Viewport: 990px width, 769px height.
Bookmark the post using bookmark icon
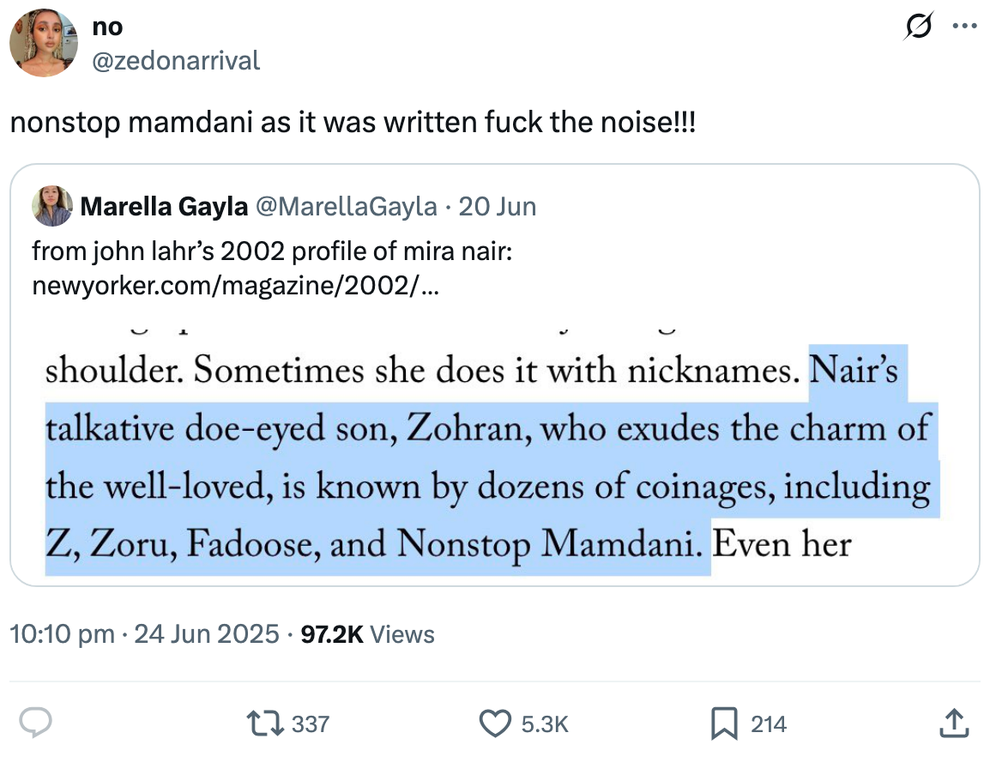[726, 723]
